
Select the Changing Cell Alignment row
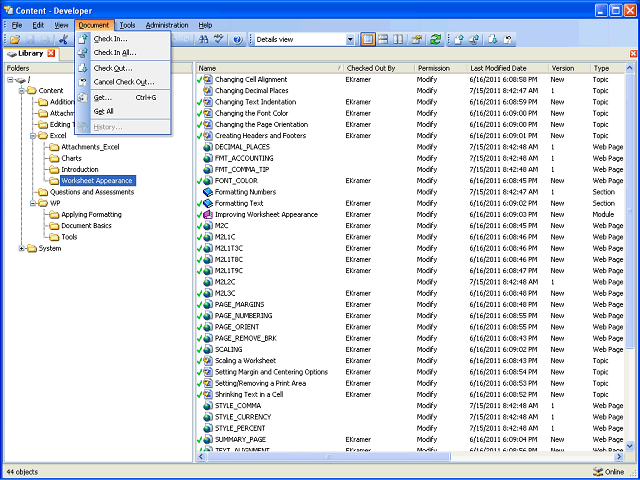click(410, 80)
